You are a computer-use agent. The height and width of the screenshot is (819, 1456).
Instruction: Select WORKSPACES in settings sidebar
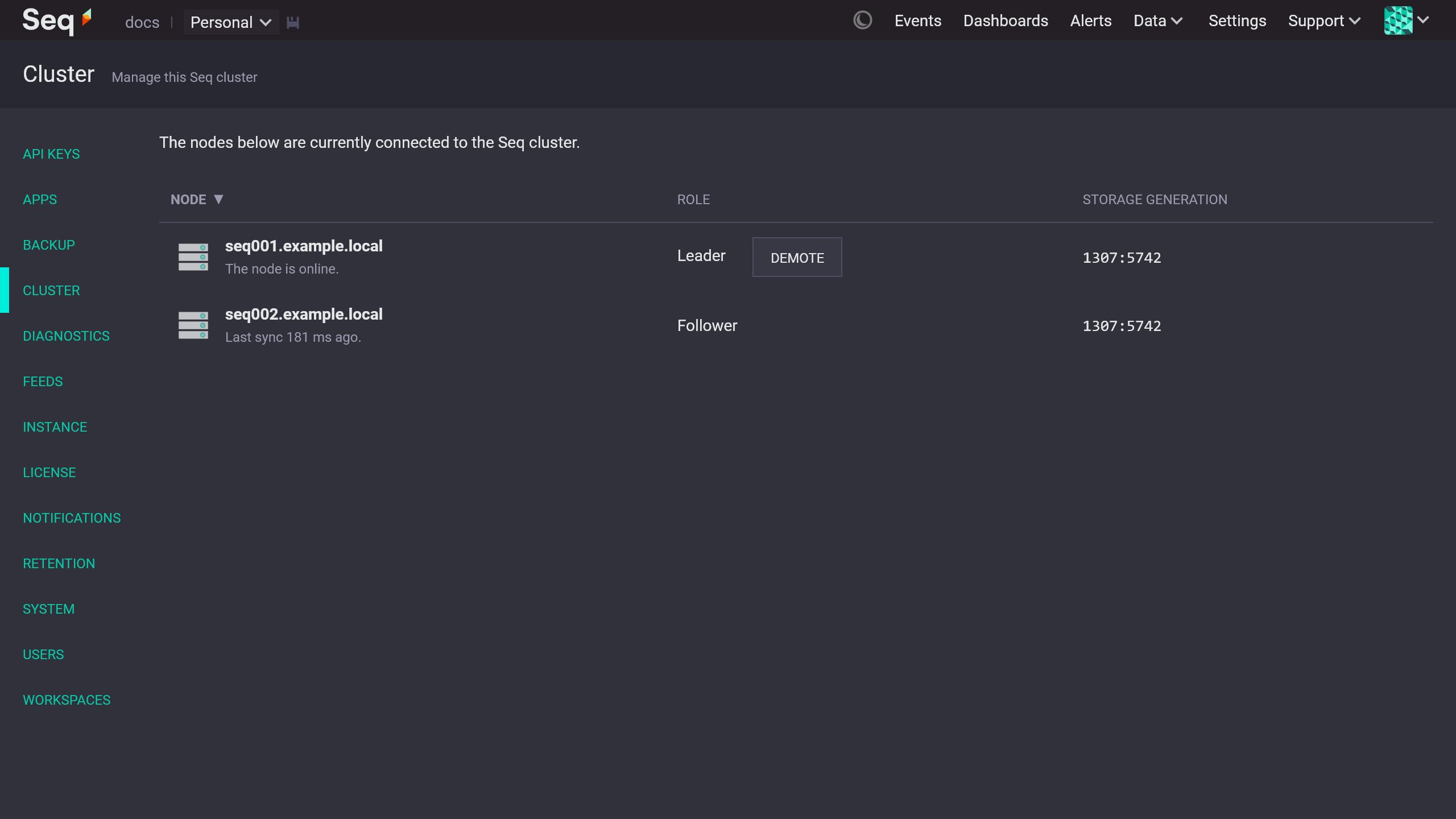[67, 700]
